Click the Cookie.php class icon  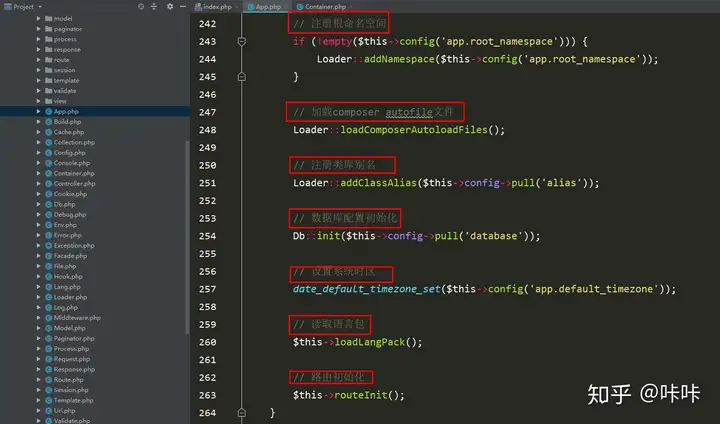pyautogui.click(x=49, y=194)
